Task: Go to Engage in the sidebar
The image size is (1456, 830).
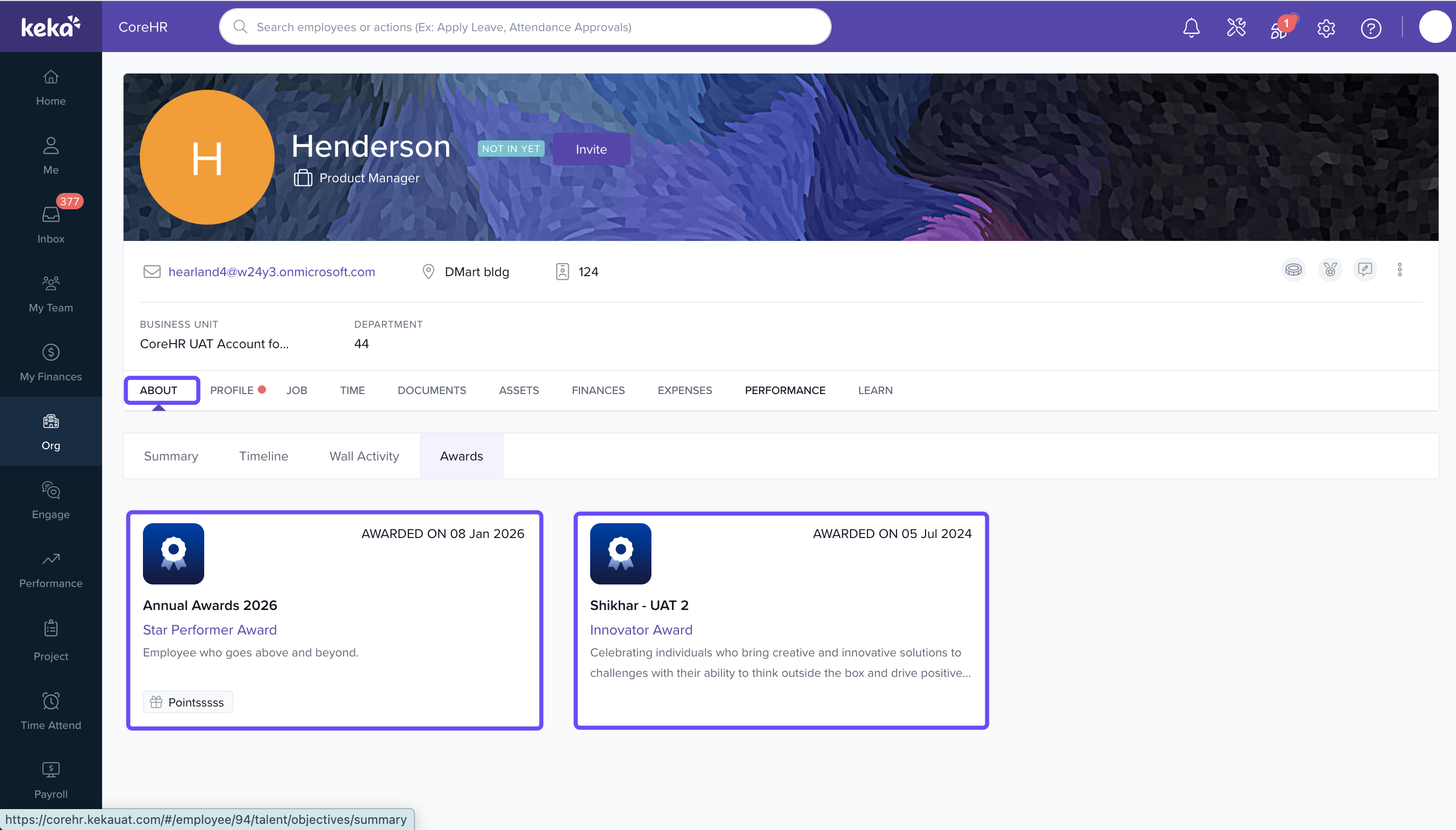Action: (51, 500)
